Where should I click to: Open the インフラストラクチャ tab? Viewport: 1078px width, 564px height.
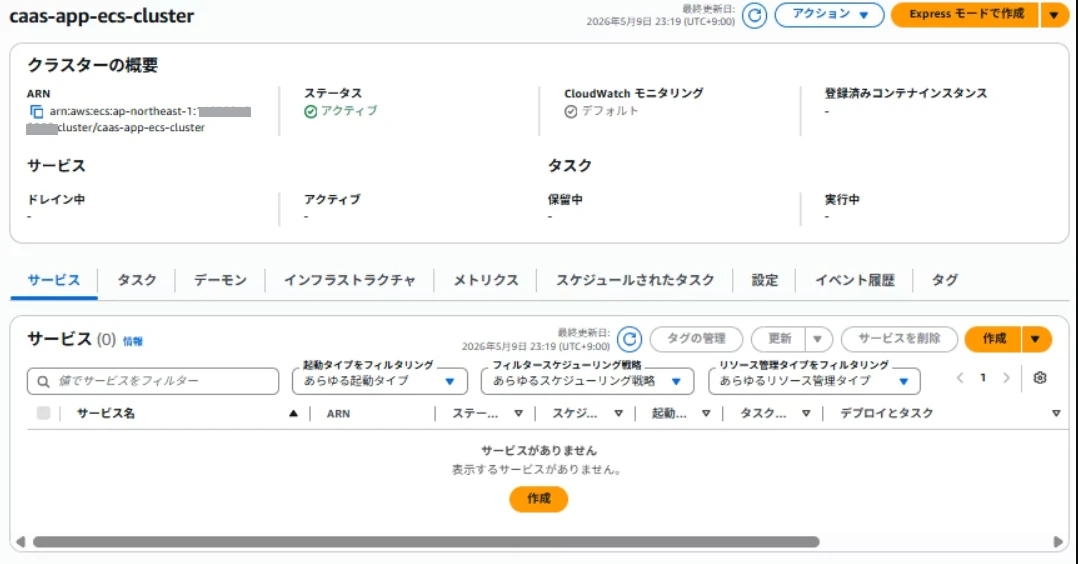point(349,280)
